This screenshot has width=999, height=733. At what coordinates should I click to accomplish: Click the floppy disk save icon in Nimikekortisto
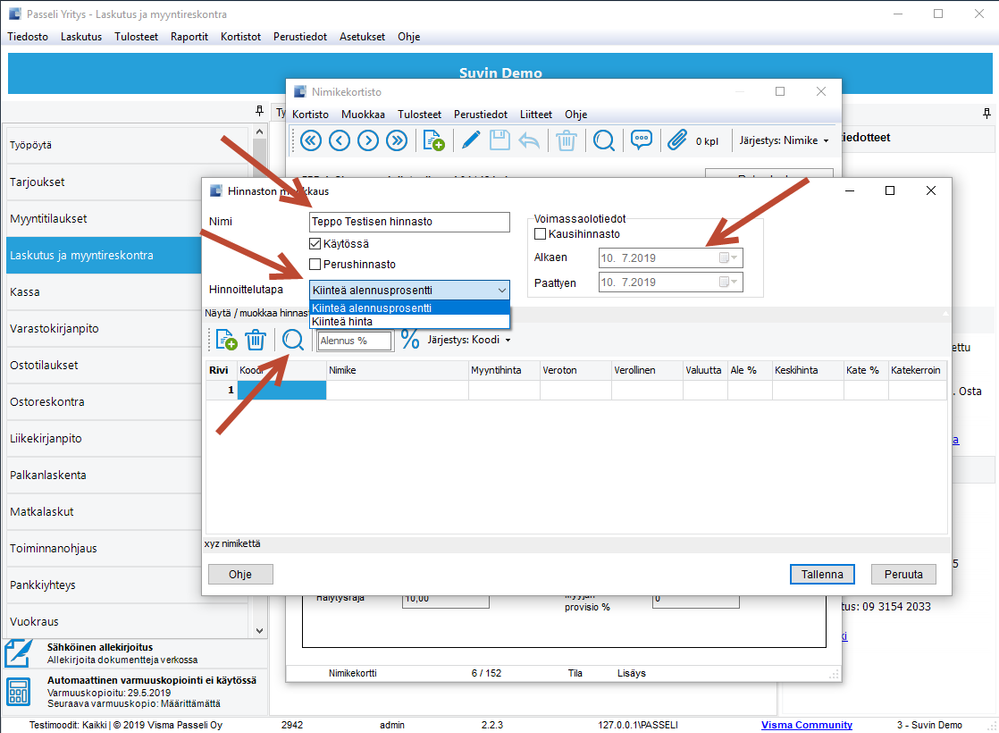[500, 140]
